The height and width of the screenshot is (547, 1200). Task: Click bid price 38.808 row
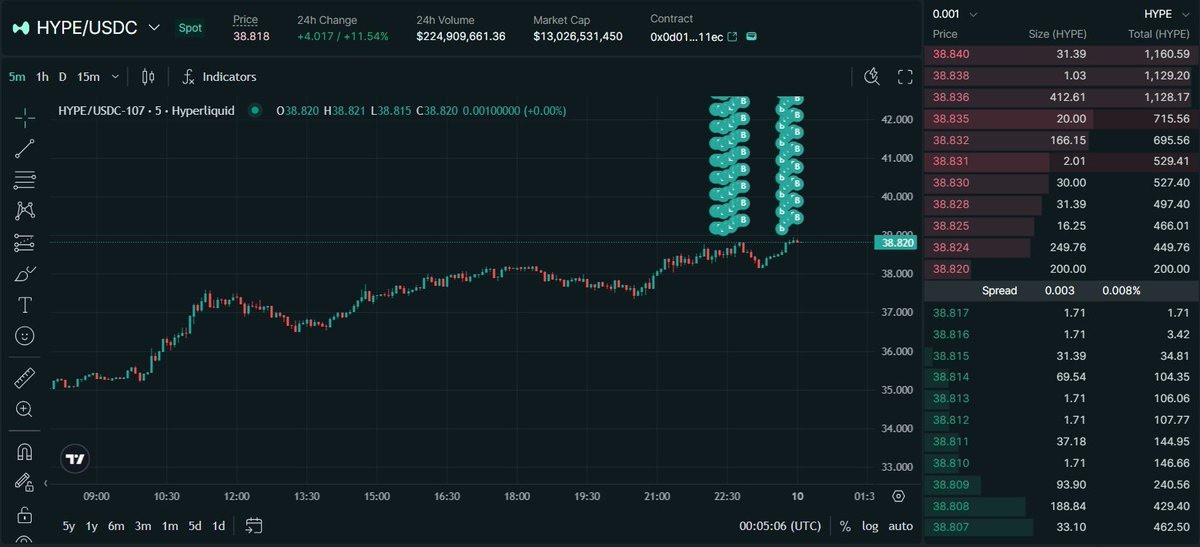pyautogui.click(x=1061, y=506)
